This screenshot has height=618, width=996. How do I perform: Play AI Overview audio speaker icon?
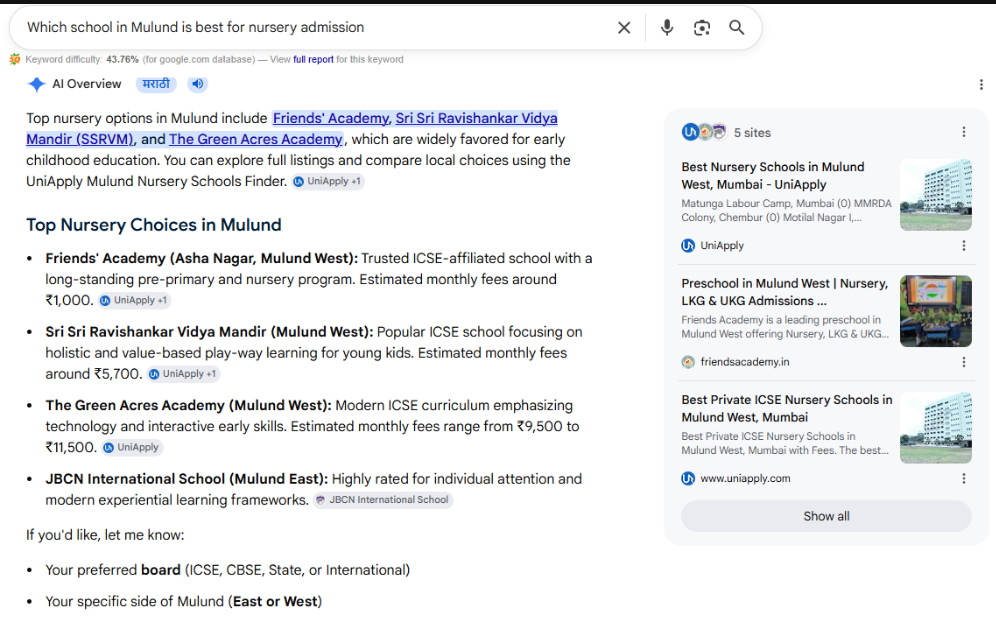198,84
